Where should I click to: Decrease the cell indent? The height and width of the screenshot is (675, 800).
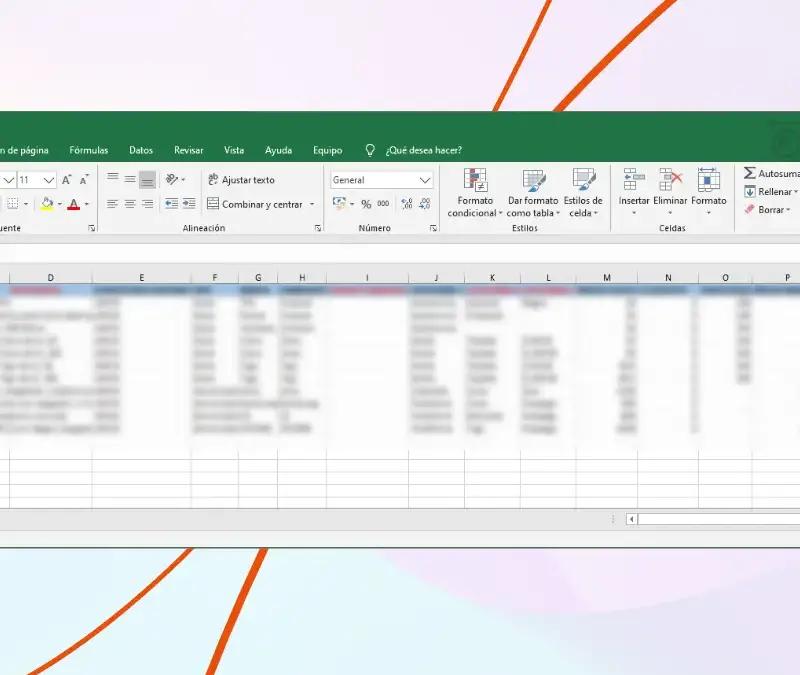tap(171, 204)
